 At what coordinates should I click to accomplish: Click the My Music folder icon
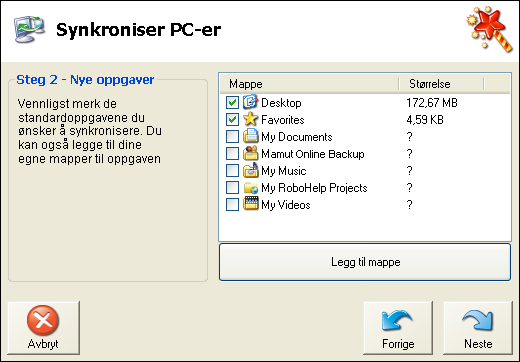pyautogui.click(x=250, y=170)
